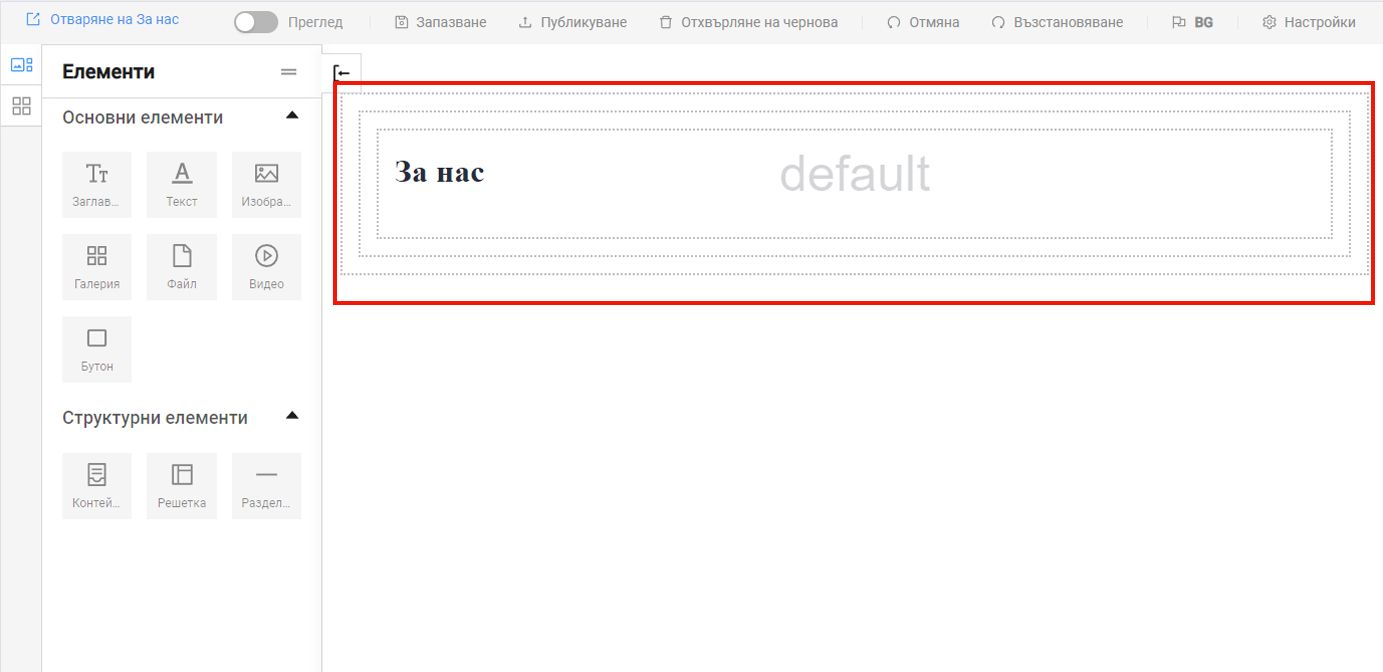Viewport: 1383px width, 672px height.
Task: Select the Текст element
Action: click(181, 184)
